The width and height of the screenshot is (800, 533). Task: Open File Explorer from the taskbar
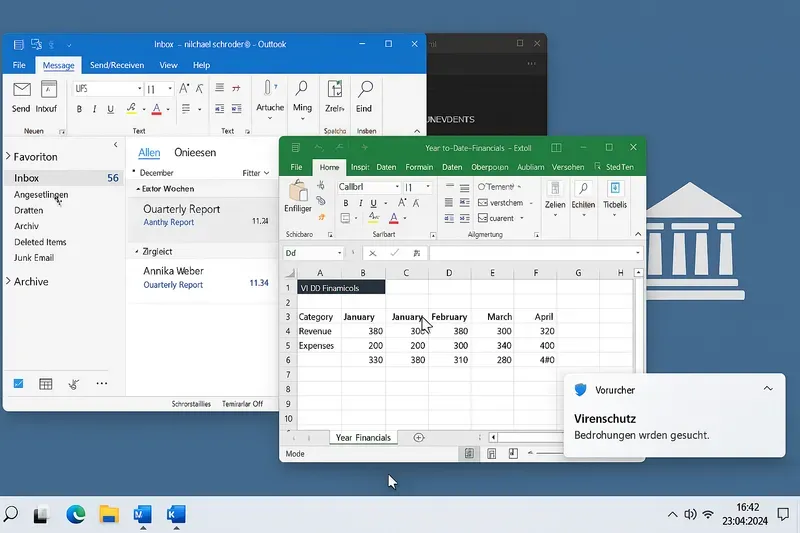click(109, 515)
